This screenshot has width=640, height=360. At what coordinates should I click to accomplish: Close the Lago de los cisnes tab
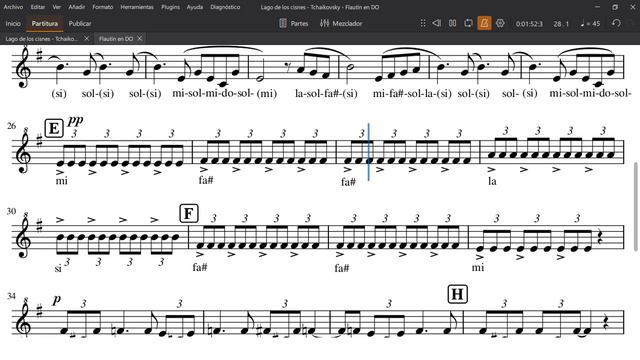pyautogui.click(x=87, y=38)
